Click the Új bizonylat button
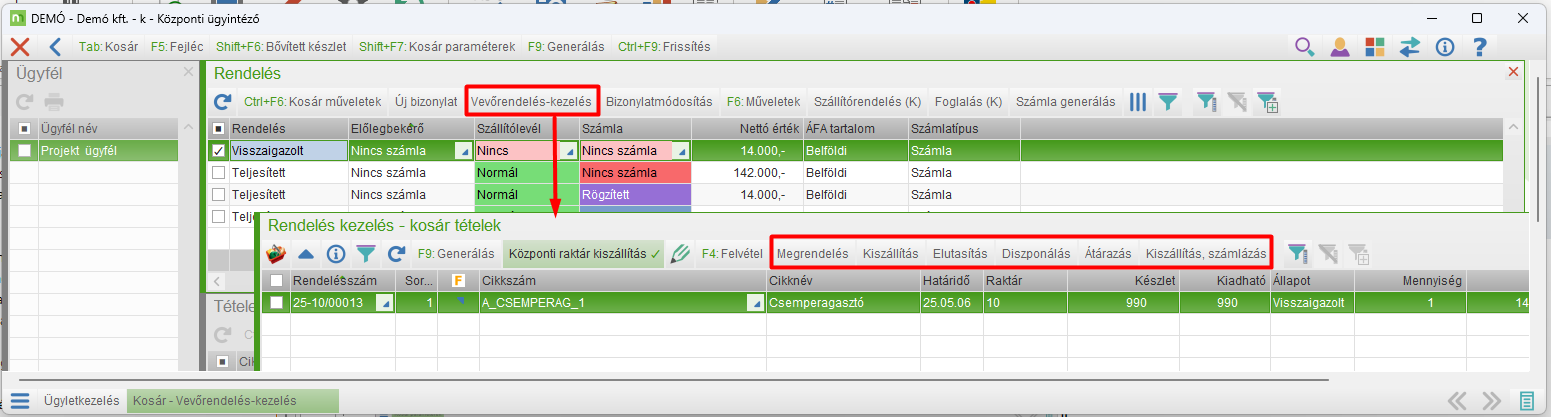This screenshot has height=417, width=1551. pyautogui.click(x=426, y=101)
